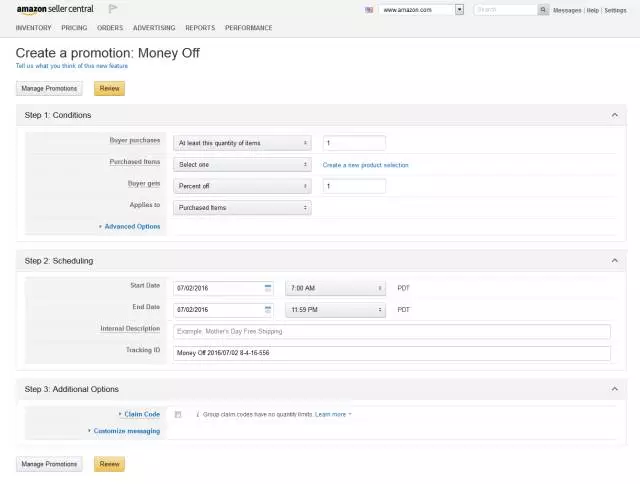Click the top Manage Promotions button
Viewport: 640px width, 484px height.
pos(49,89)
